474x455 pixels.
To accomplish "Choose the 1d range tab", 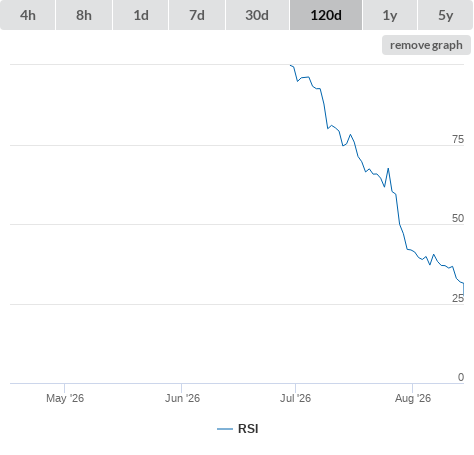I will coord(141,15).
